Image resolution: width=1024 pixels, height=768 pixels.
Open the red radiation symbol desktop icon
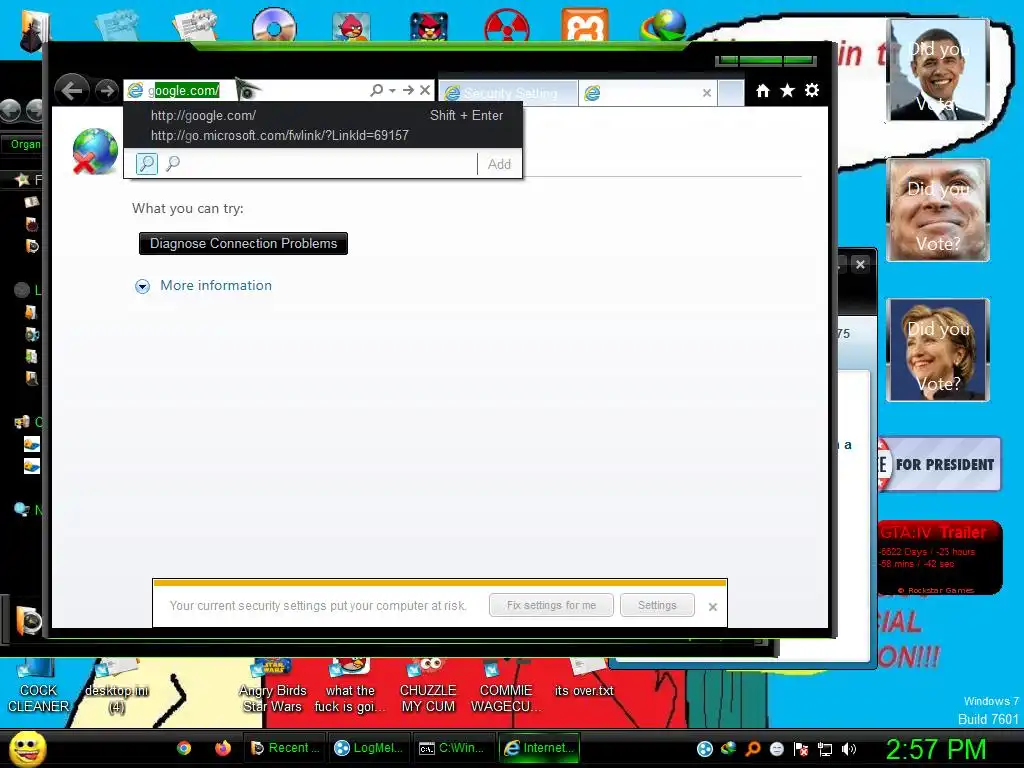pos(507,26)
